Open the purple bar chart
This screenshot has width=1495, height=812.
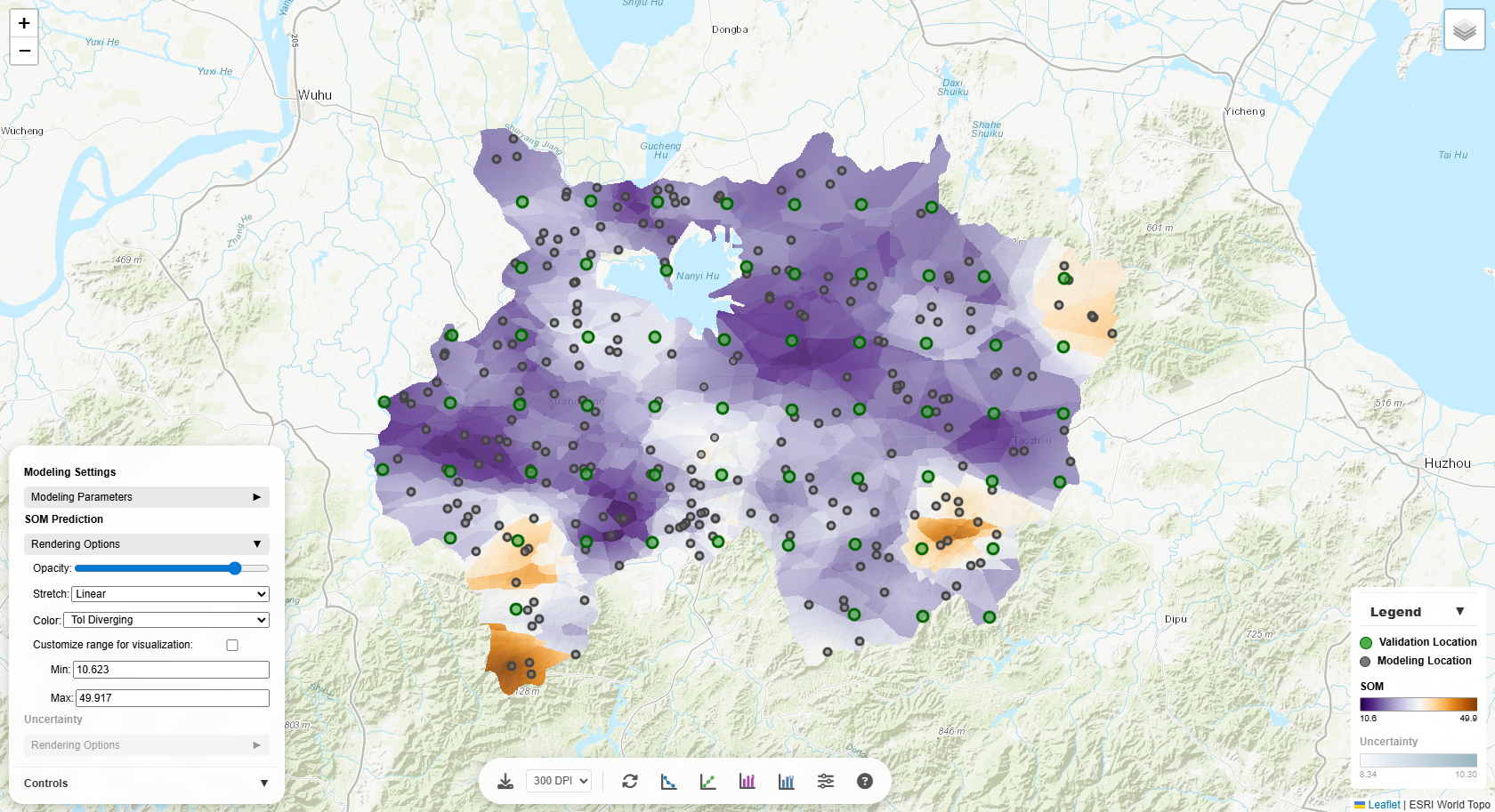click(x=747, y=781)
